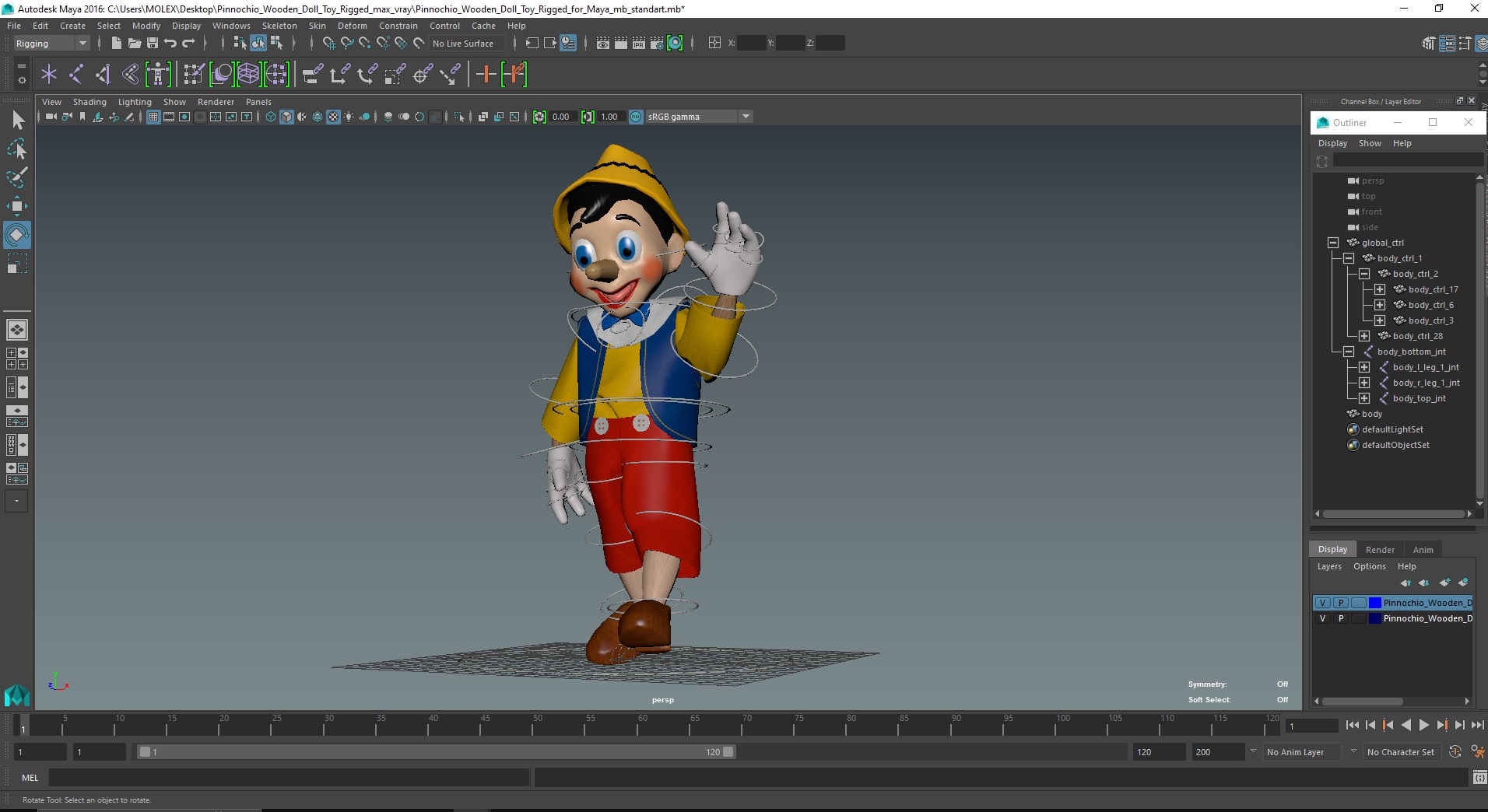Image resolution: width=1488 pixels, height=812 pixels.
Task: Click the Set Key plus icon
Action: (x=486, y=75)
